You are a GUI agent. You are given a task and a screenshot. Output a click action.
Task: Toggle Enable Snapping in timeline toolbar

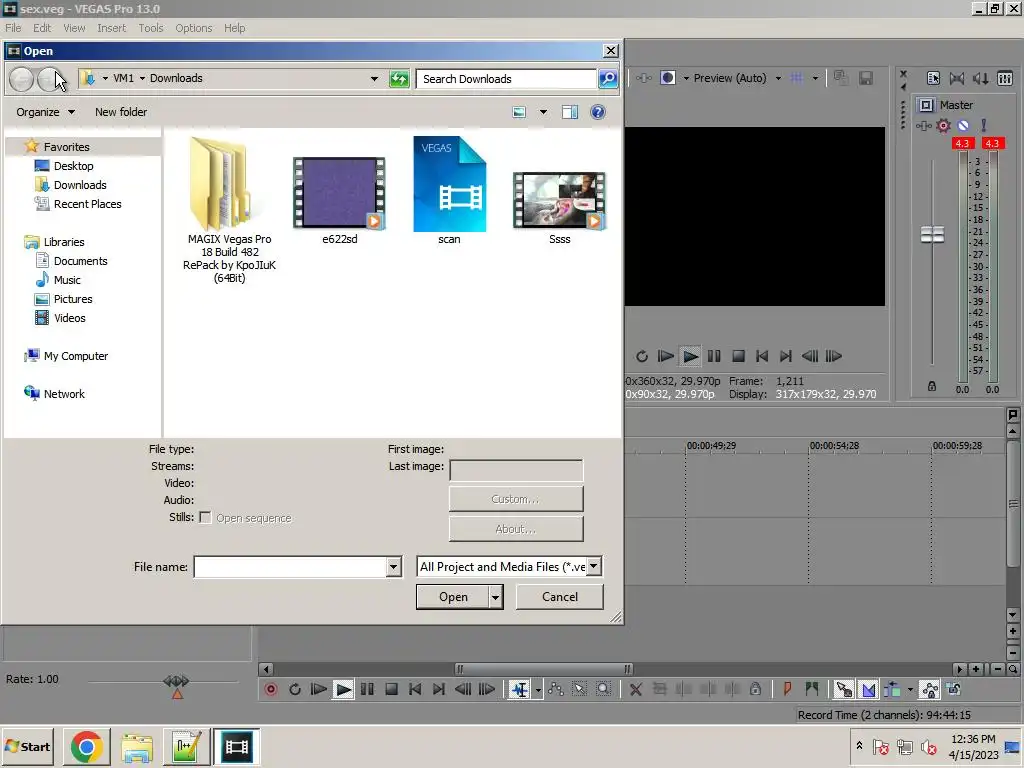coord(844,690)
